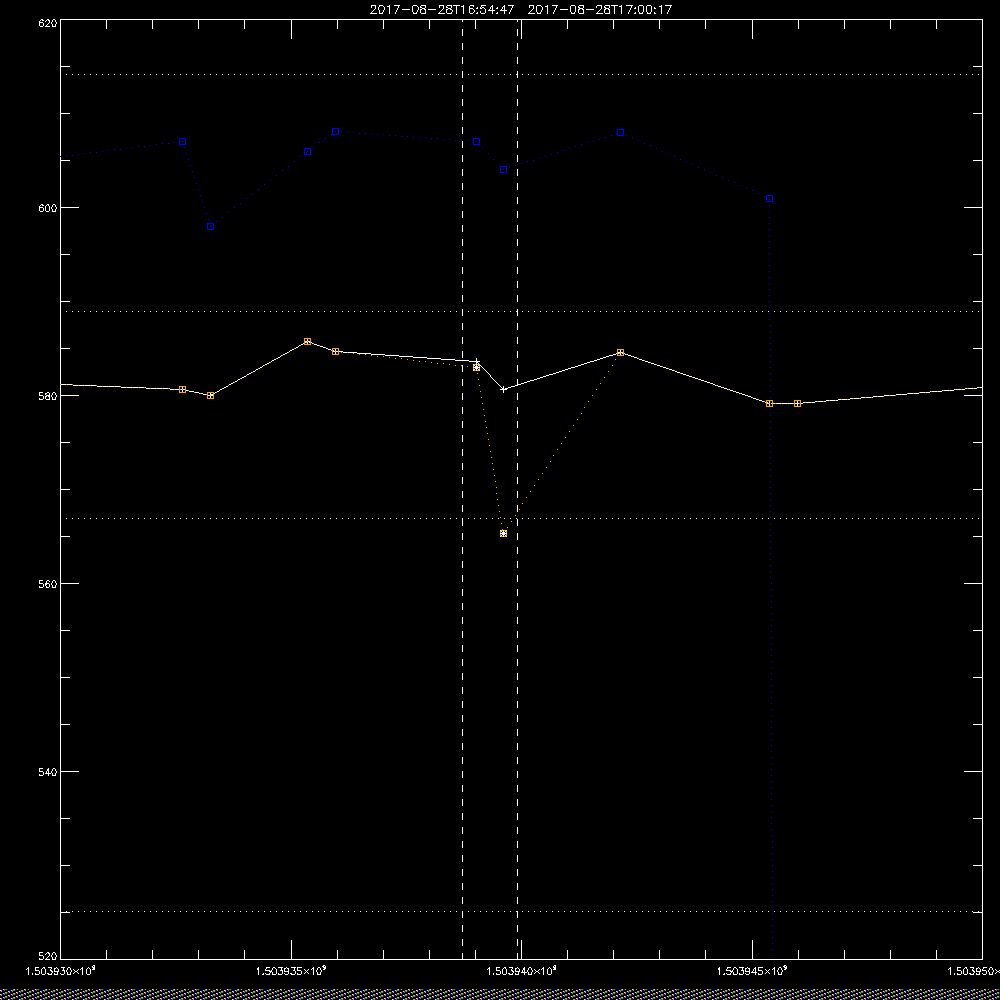Viewport: 1000px width, 1000px height.
Task: Click the x-axis label 1.503945×10⁹
Action: 753,971
